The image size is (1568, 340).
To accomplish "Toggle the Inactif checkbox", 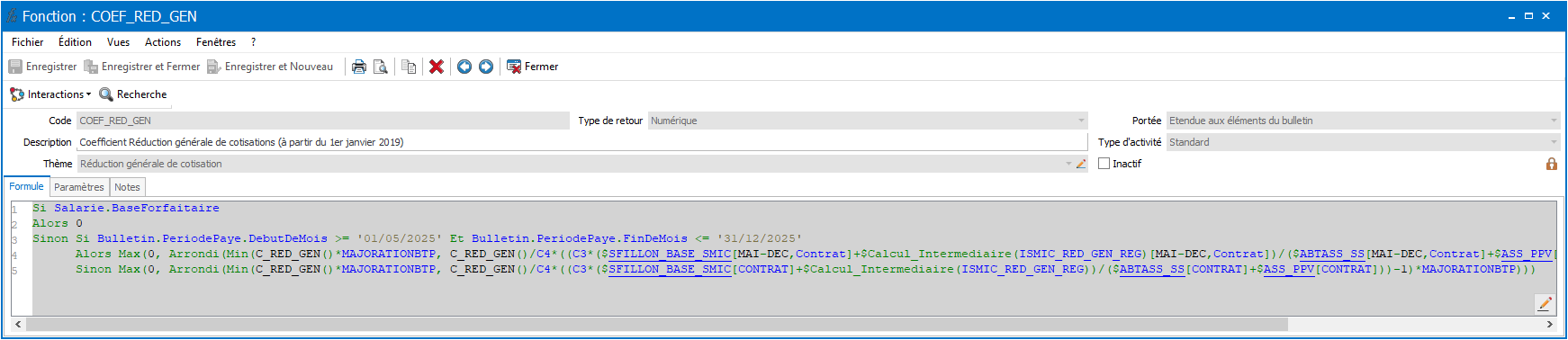I will [x=1104, y=164].
